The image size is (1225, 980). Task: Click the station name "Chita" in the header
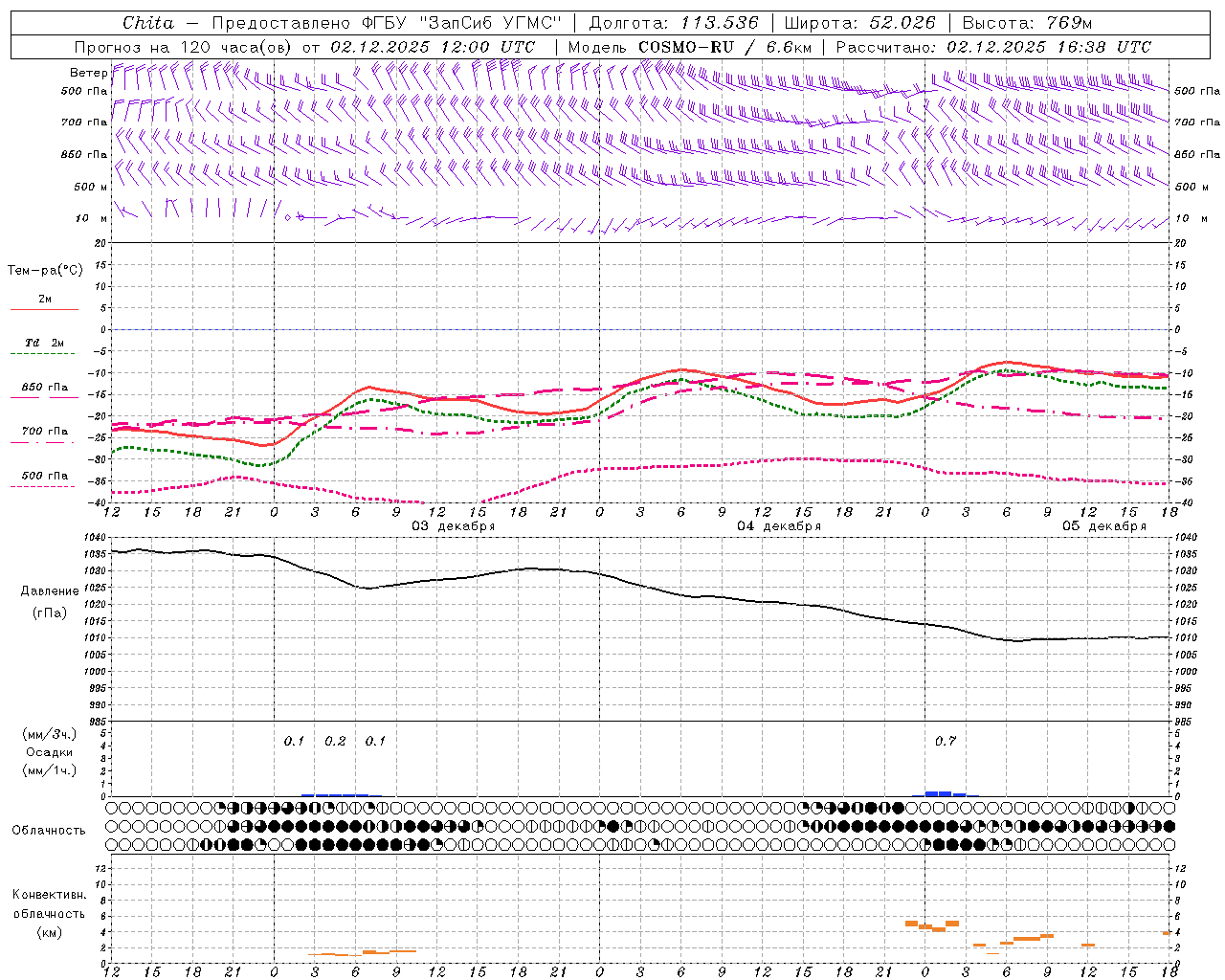tap(148, 23)
